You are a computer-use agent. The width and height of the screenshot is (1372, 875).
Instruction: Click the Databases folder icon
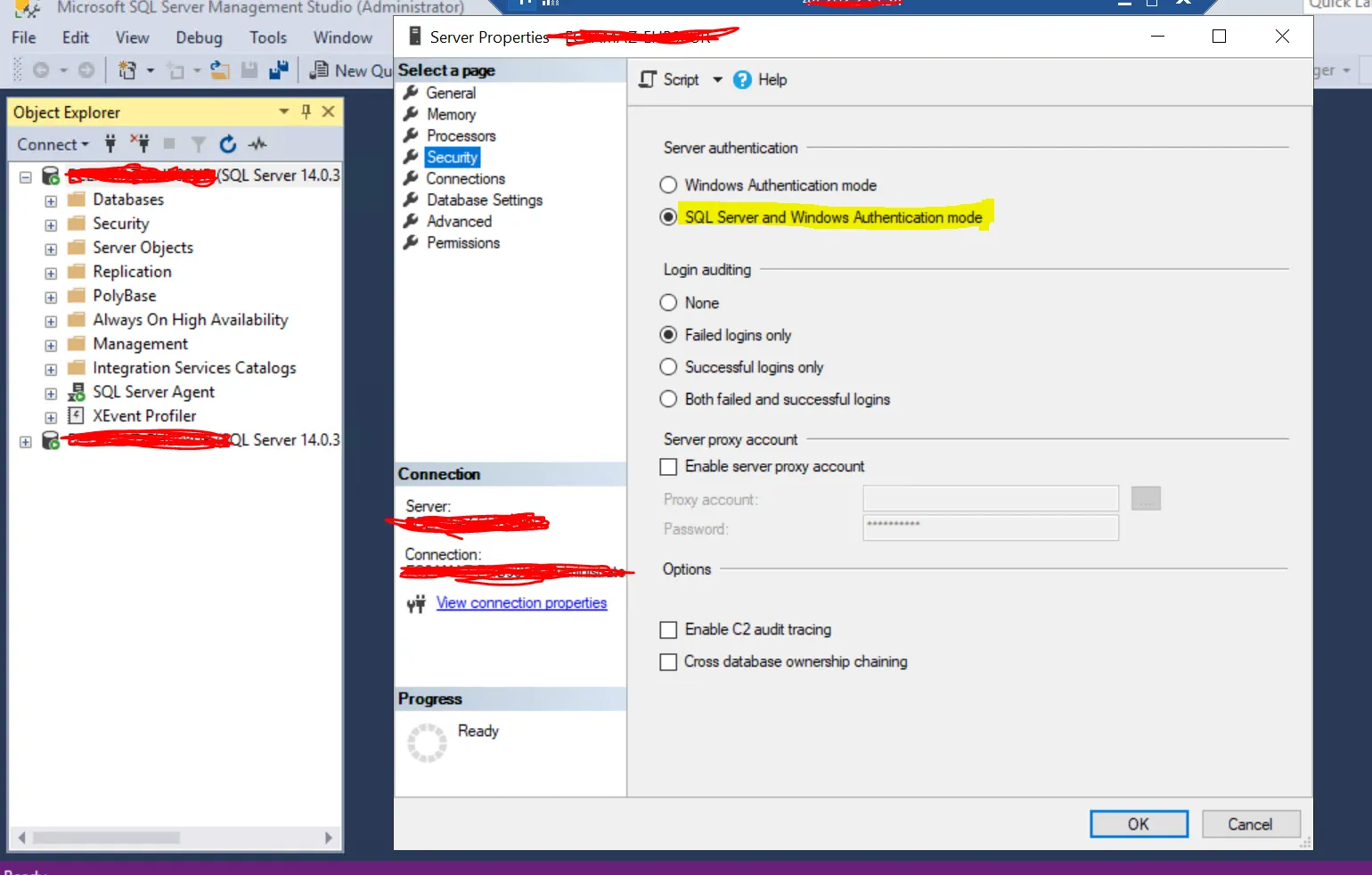[x=77, y=199]
